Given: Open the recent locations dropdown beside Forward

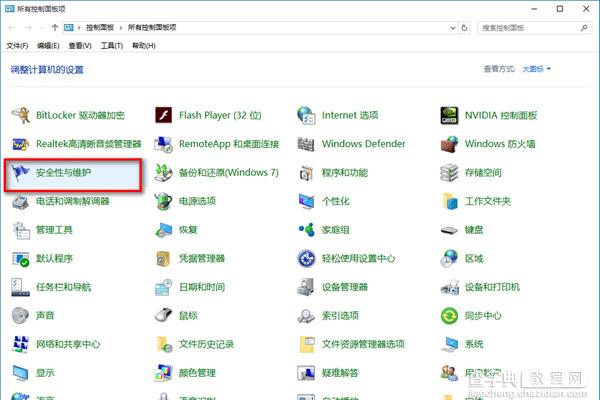Looking at the screenshot, I should click(x=41, y=28).
